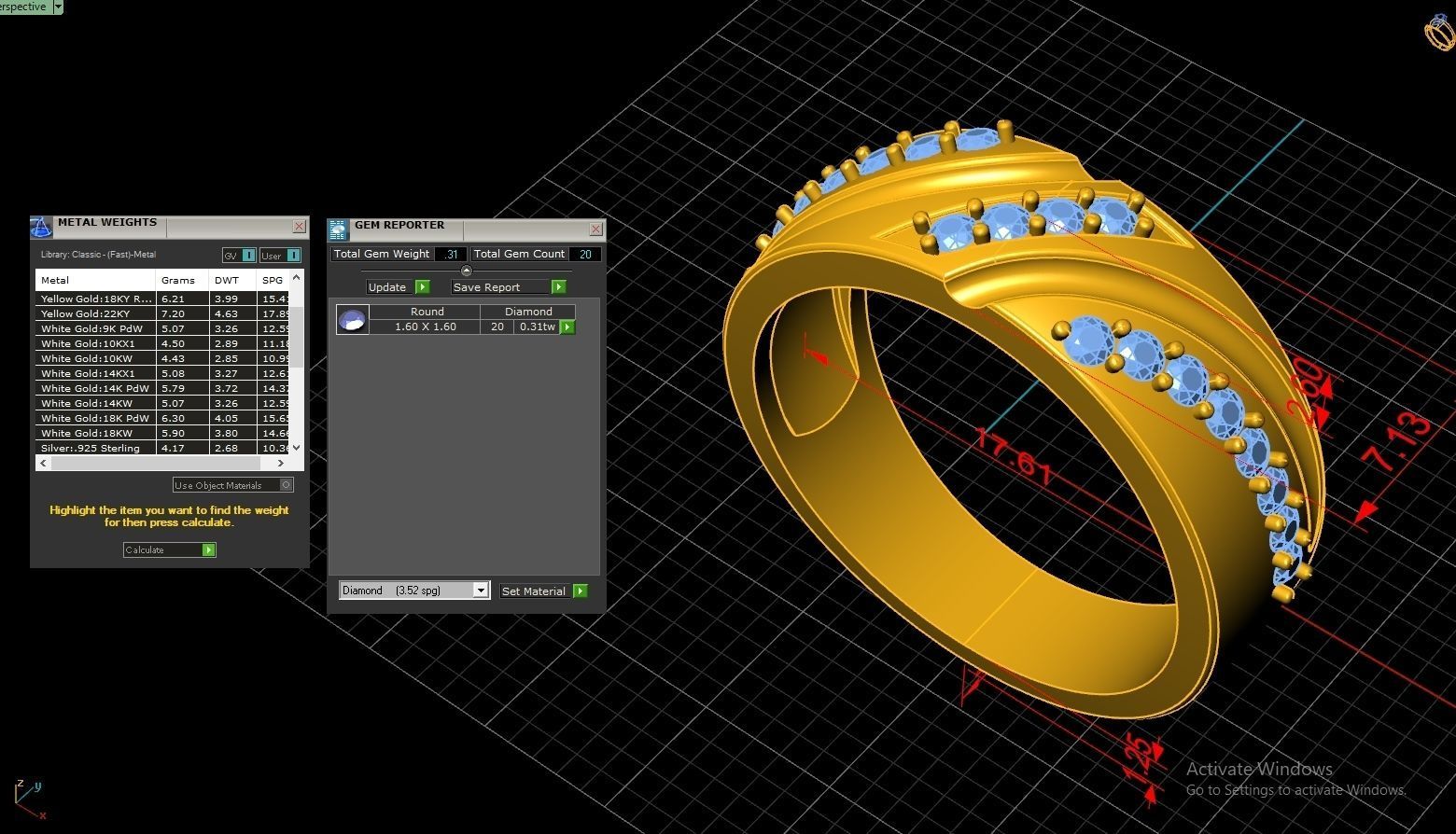This screenshot has width=1456, height=834.
Task: Select the White Gold:14KX1 row
Action: pos(162,373)
